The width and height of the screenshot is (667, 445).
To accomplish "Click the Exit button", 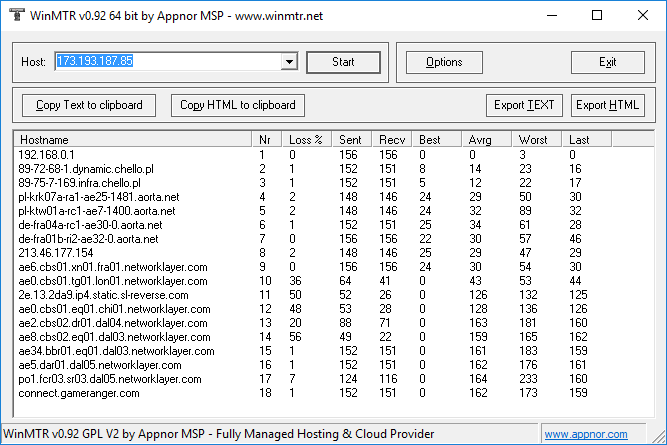I will pyautogui.click(x=607, y=62).
